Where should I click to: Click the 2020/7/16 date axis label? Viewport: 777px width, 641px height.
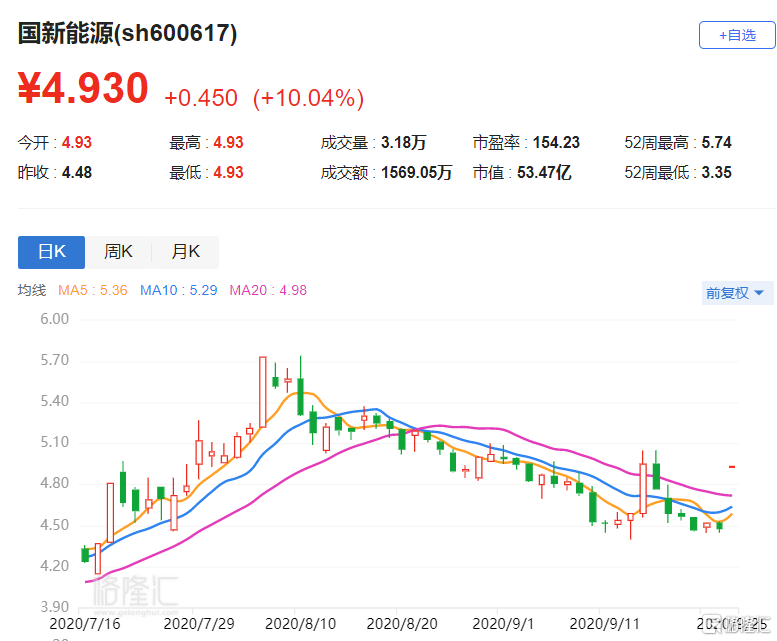coord(85,624)
